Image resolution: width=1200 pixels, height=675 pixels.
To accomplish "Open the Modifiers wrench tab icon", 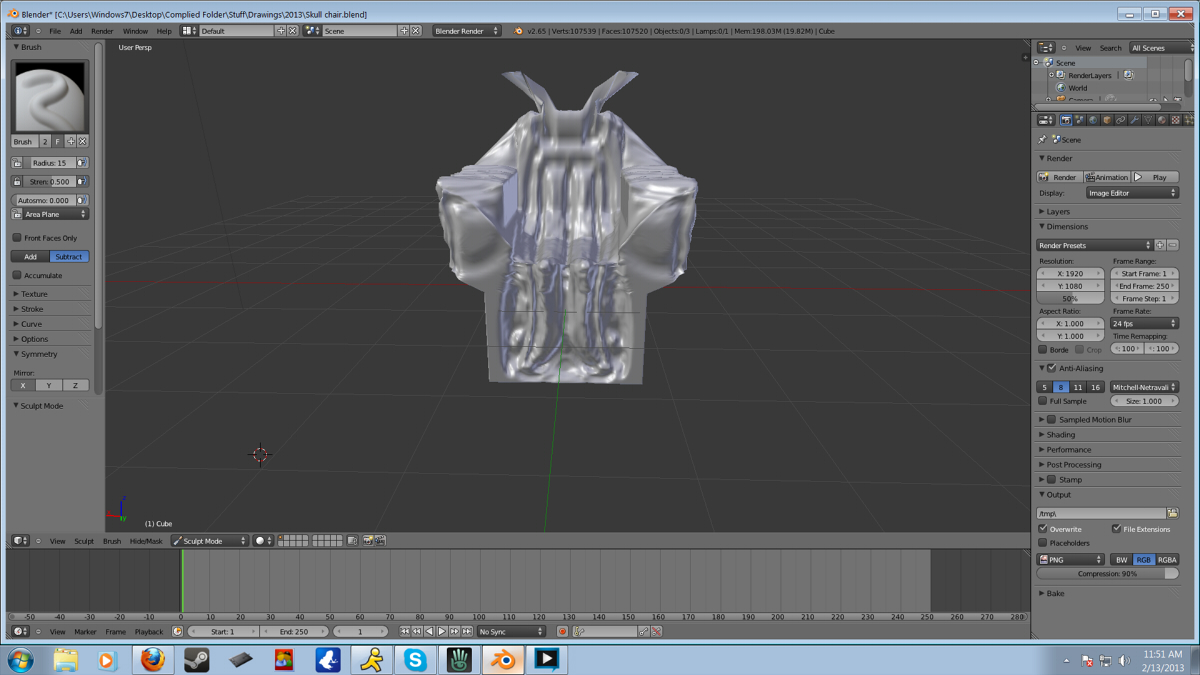I will 1134,120.
